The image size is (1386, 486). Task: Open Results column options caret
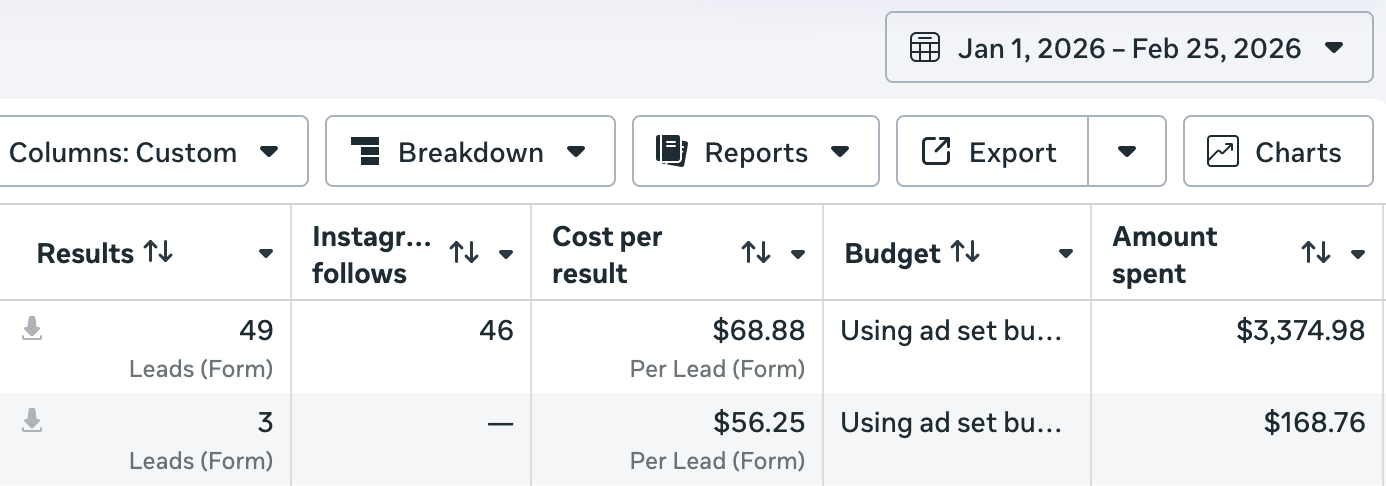coord(266,254)
